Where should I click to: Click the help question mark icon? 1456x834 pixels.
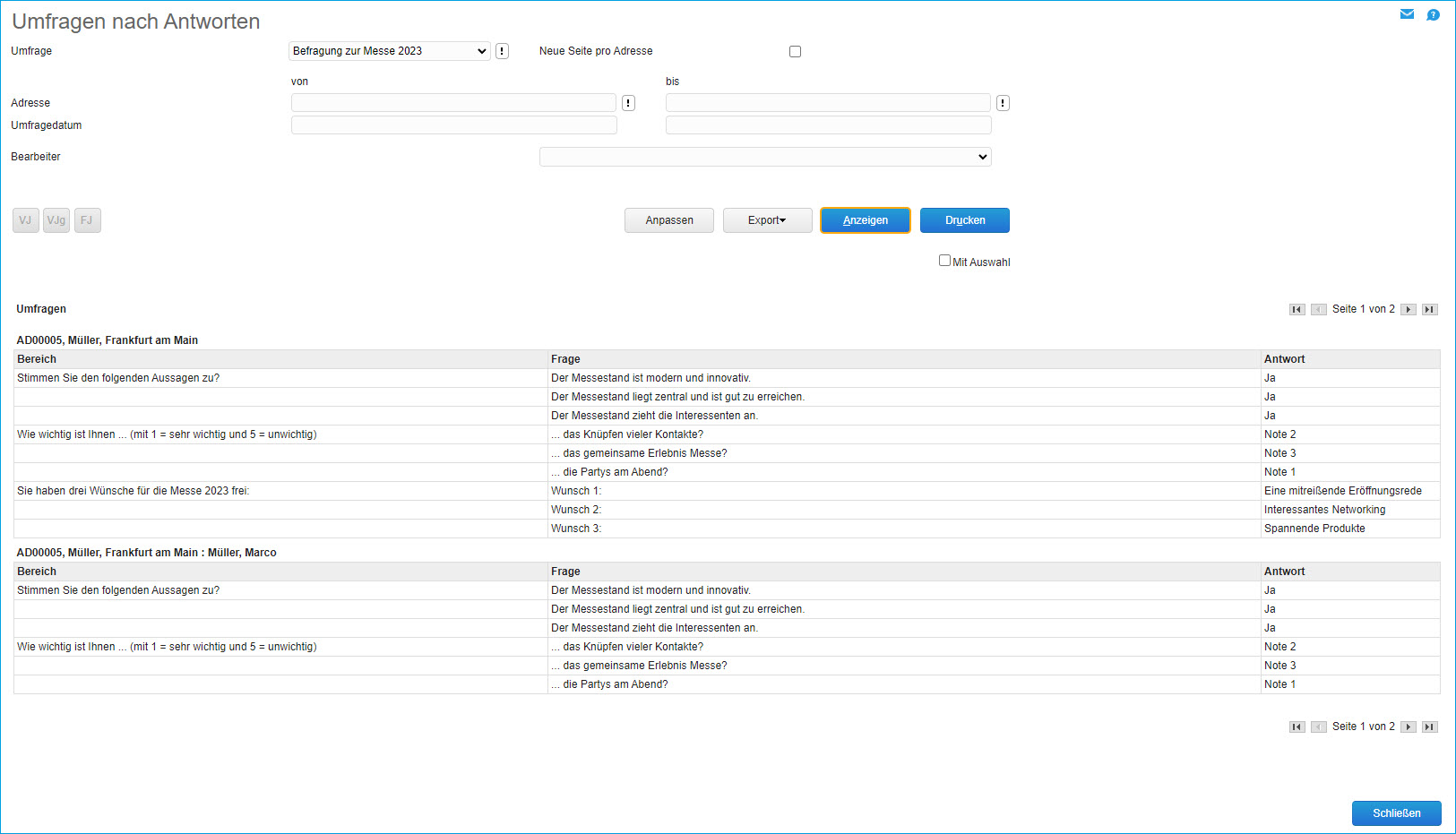1433,14
